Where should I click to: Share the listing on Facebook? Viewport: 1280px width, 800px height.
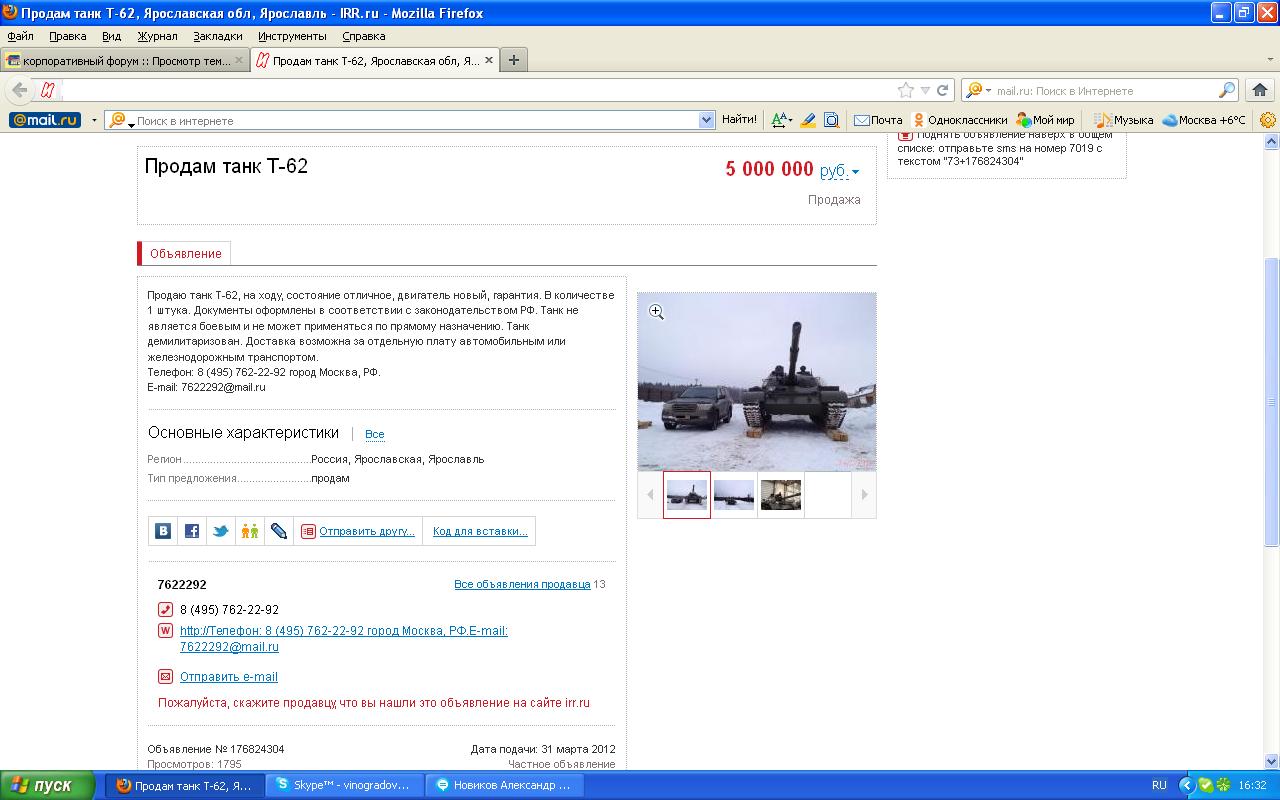click(x=192, y=531)
